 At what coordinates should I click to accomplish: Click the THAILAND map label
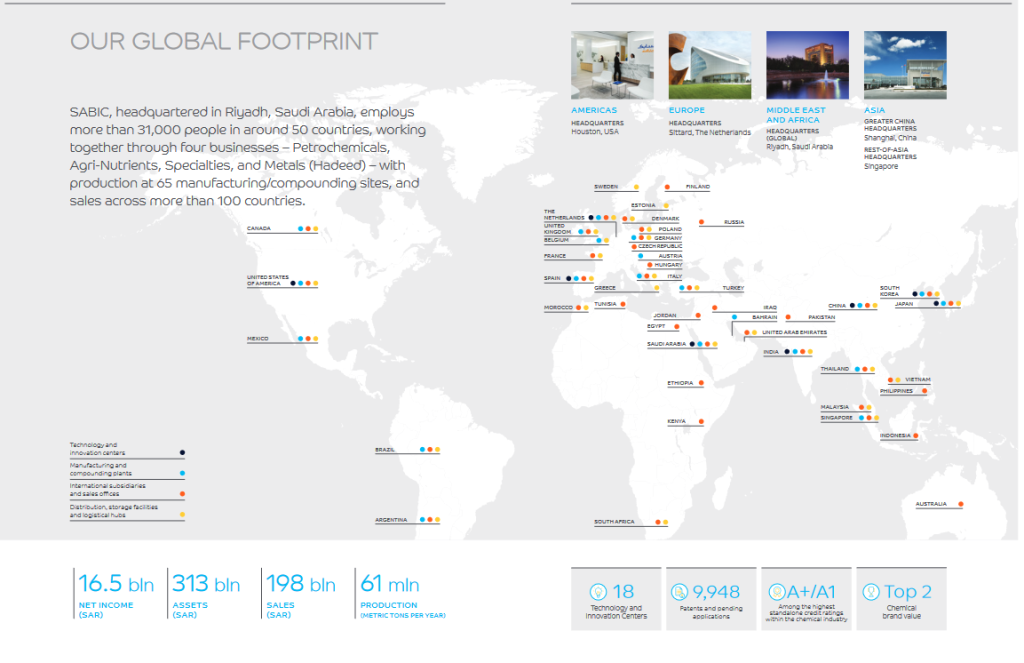[x=835, y=369]
